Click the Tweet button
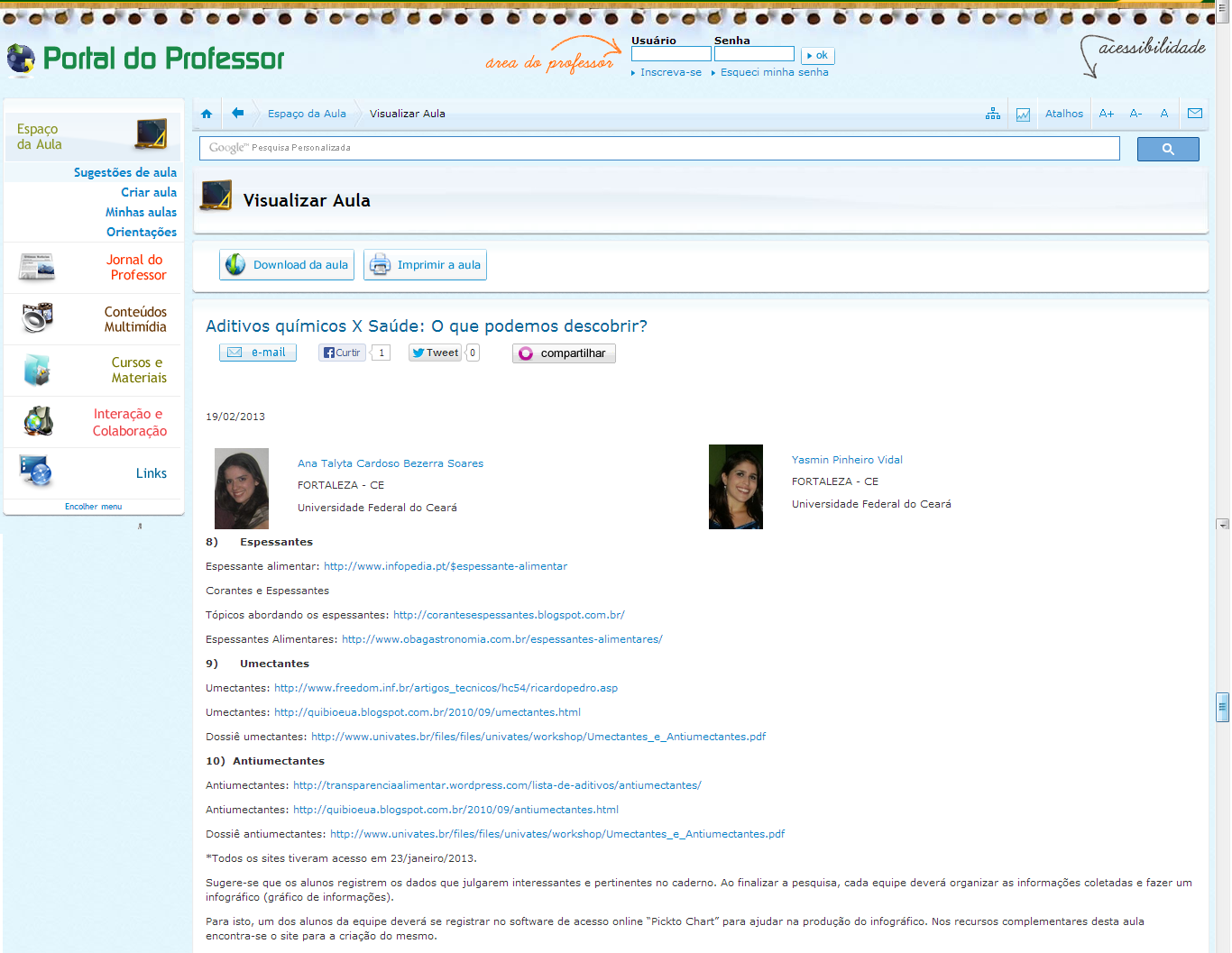 pos(436,353)
